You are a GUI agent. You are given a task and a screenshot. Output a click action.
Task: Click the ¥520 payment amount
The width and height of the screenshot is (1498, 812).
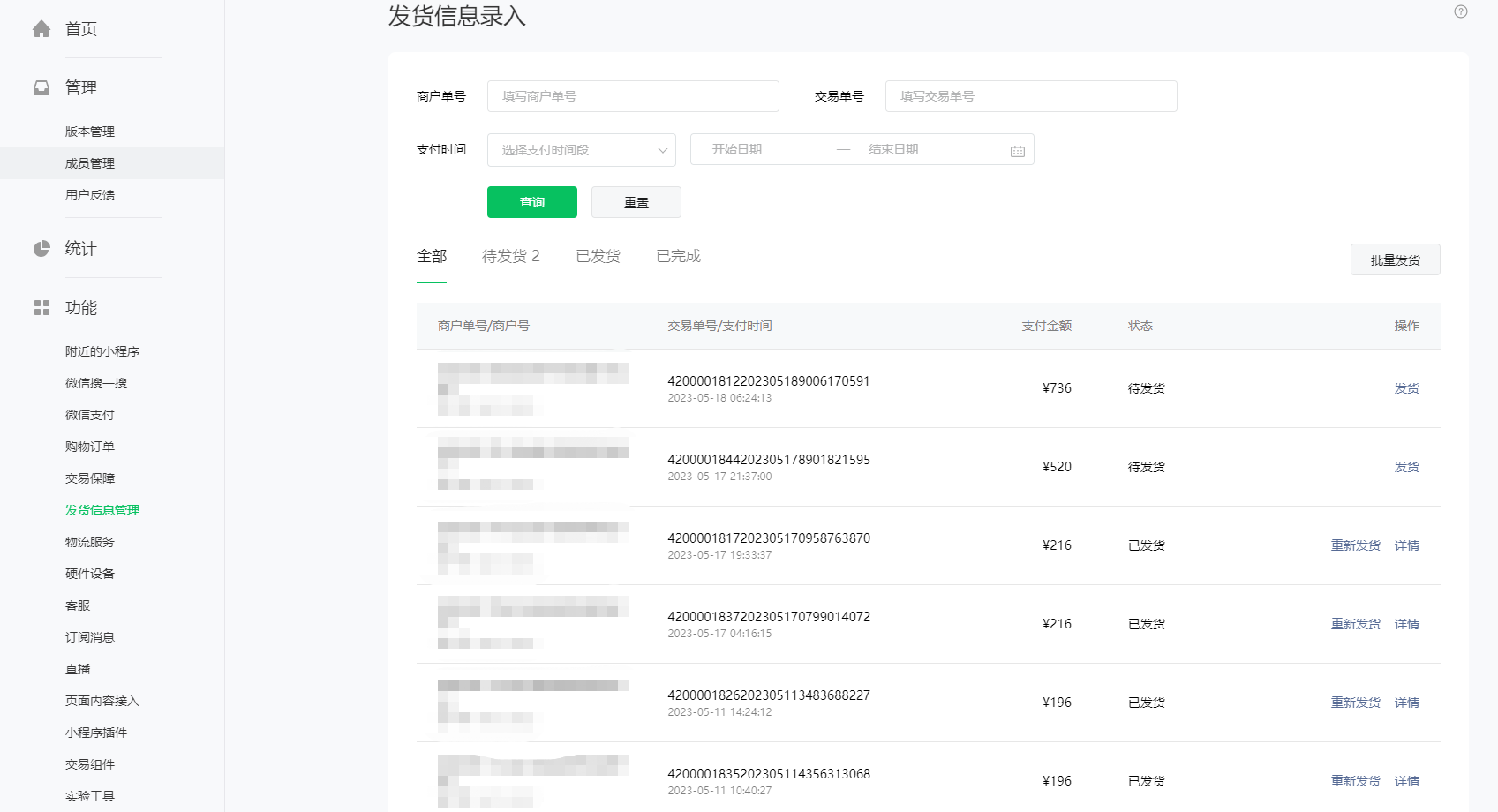pyautogui.click(x=1057, y=467)
